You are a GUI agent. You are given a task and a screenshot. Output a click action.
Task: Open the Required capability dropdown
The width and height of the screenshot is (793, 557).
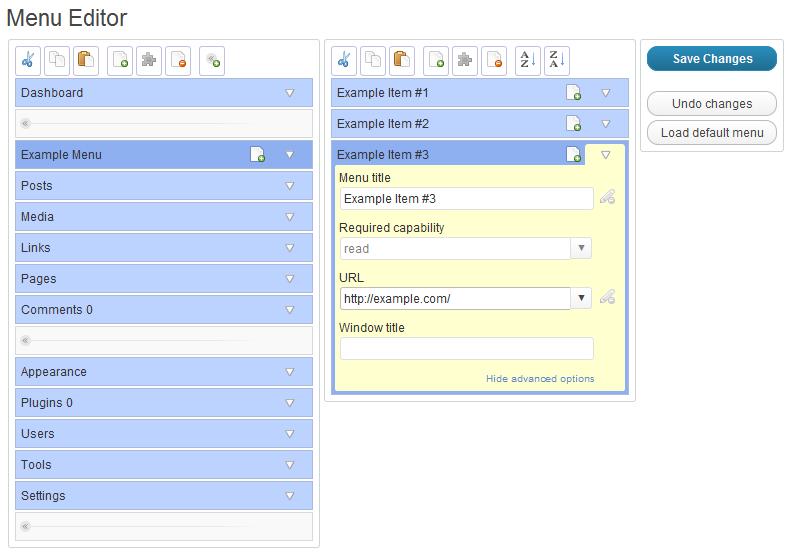click(x=581, y=248)
